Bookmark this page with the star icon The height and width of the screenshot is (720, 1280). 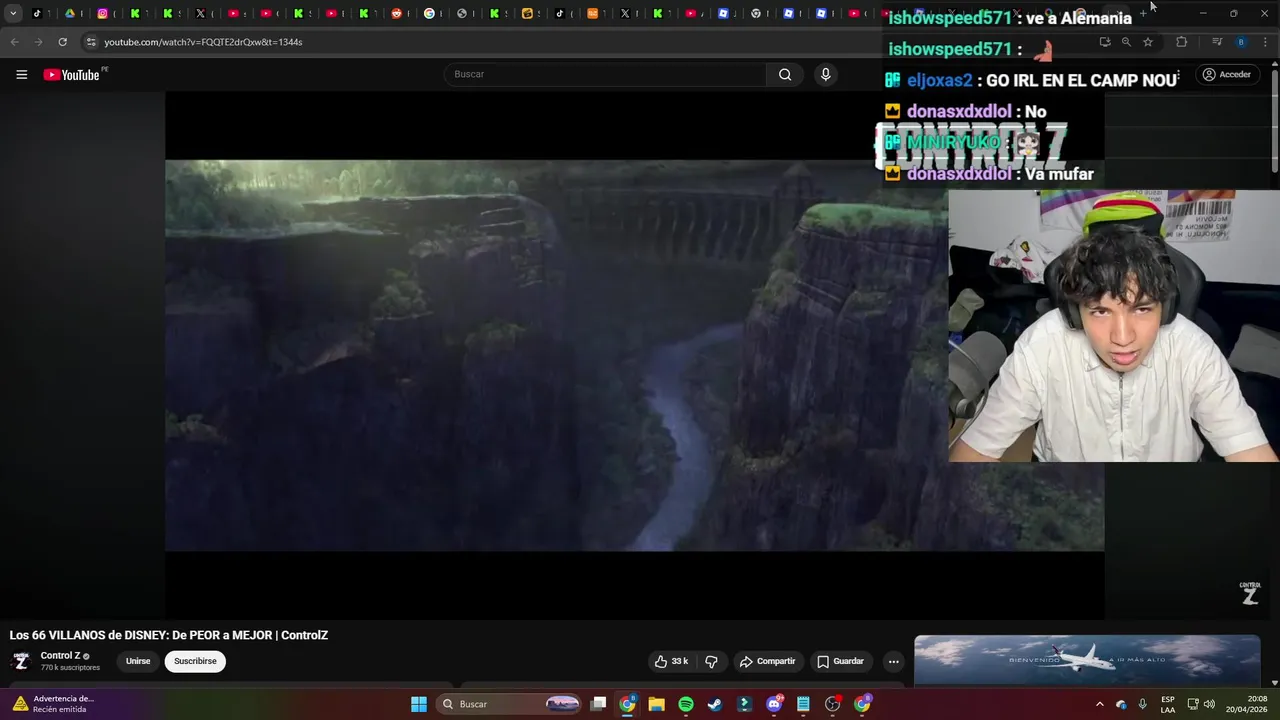(x=1148, y=42)
